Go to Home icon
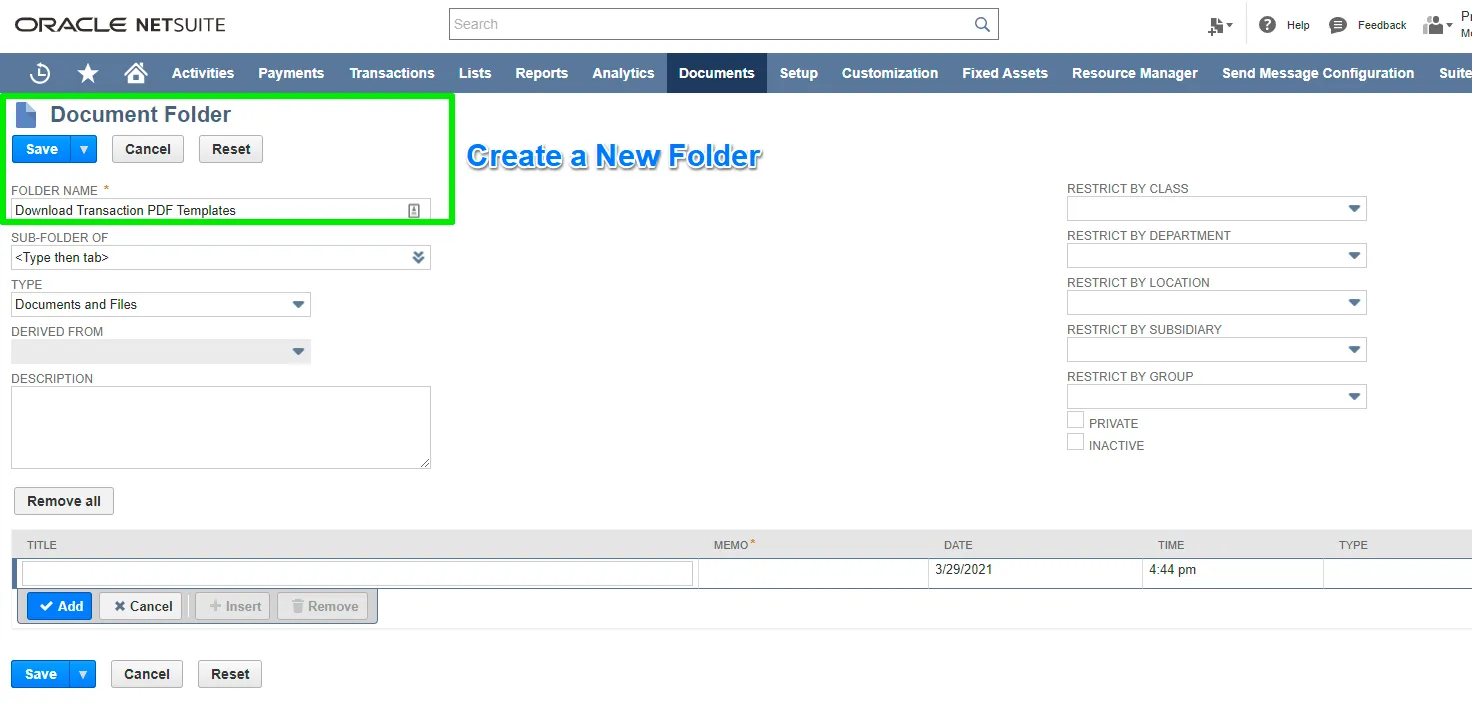 (136, 73)
